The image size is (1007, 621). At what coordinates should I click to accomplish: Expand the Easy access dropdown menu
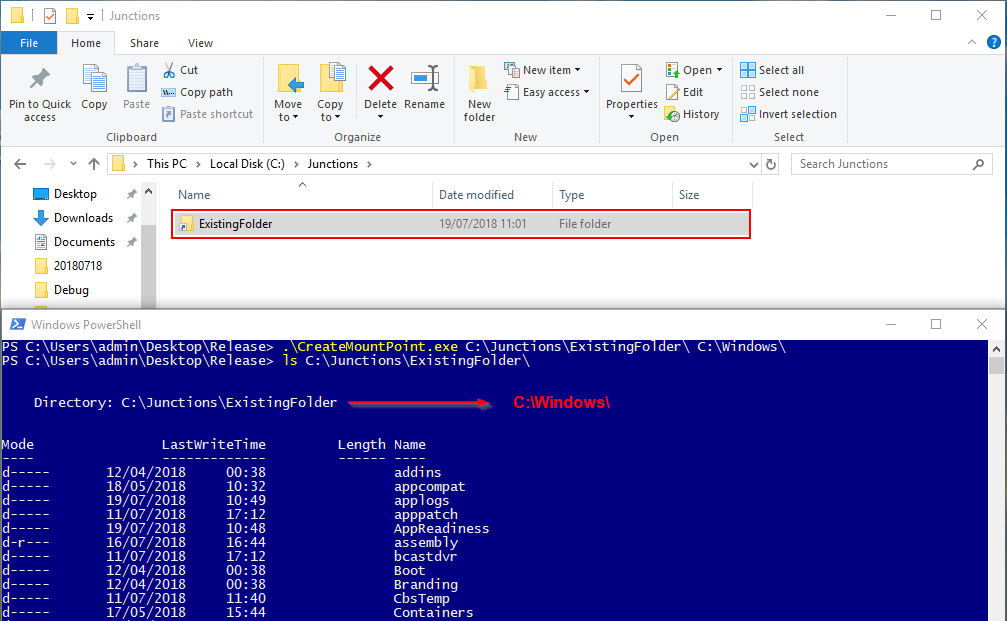[548, 92]
